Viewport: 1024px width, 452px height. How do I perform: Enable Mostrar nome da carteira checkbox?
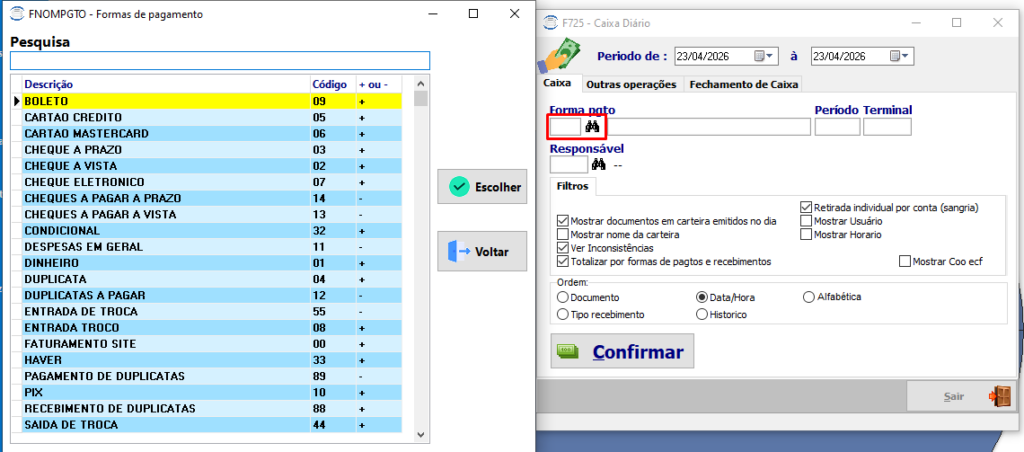tap(562, 234)
